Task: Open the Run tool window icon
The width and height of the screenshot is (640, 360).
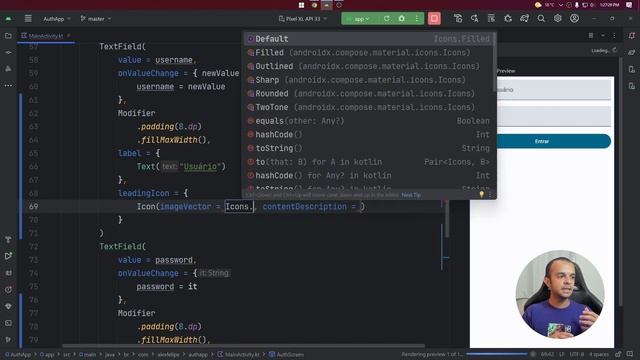Action: (x=8, y=256)
